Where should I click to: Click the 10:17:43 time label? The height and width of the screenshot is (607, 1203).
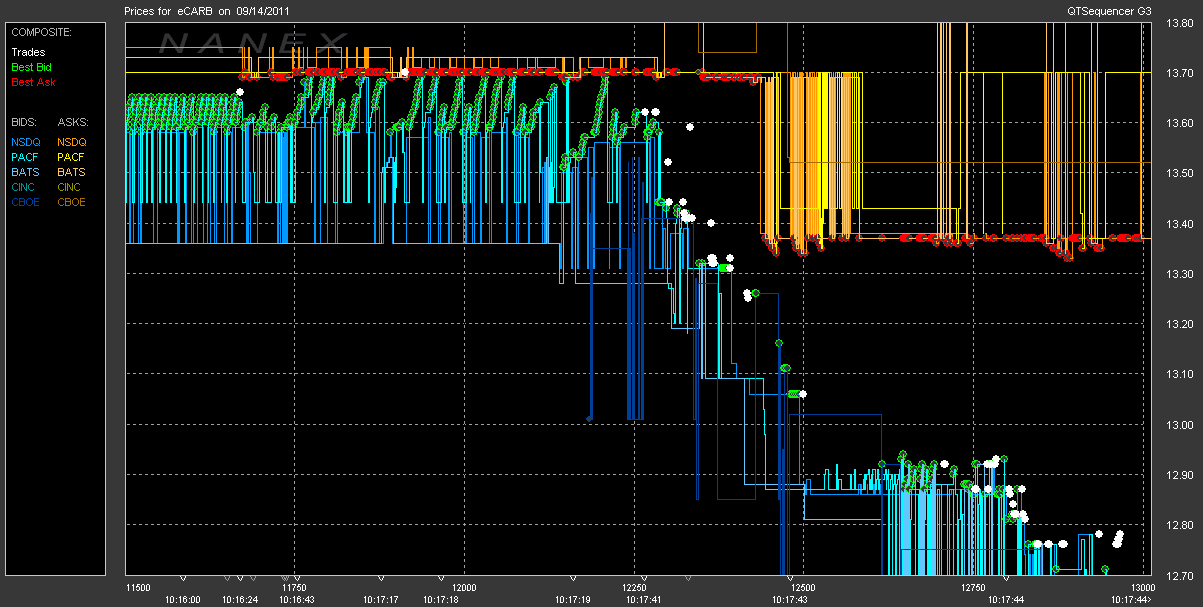pyautogui.click(x=792, y=600)
